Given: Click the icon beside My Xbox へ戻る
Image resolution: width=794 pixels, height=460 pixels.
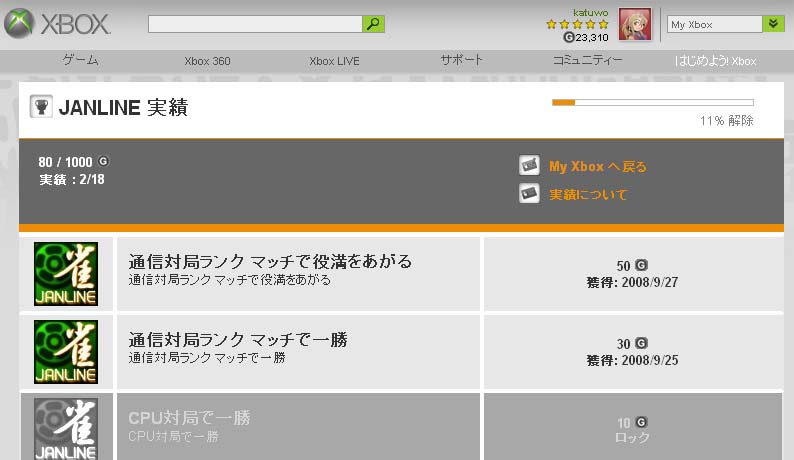Looking at the screenshot, I should click(x=529, y=165).
